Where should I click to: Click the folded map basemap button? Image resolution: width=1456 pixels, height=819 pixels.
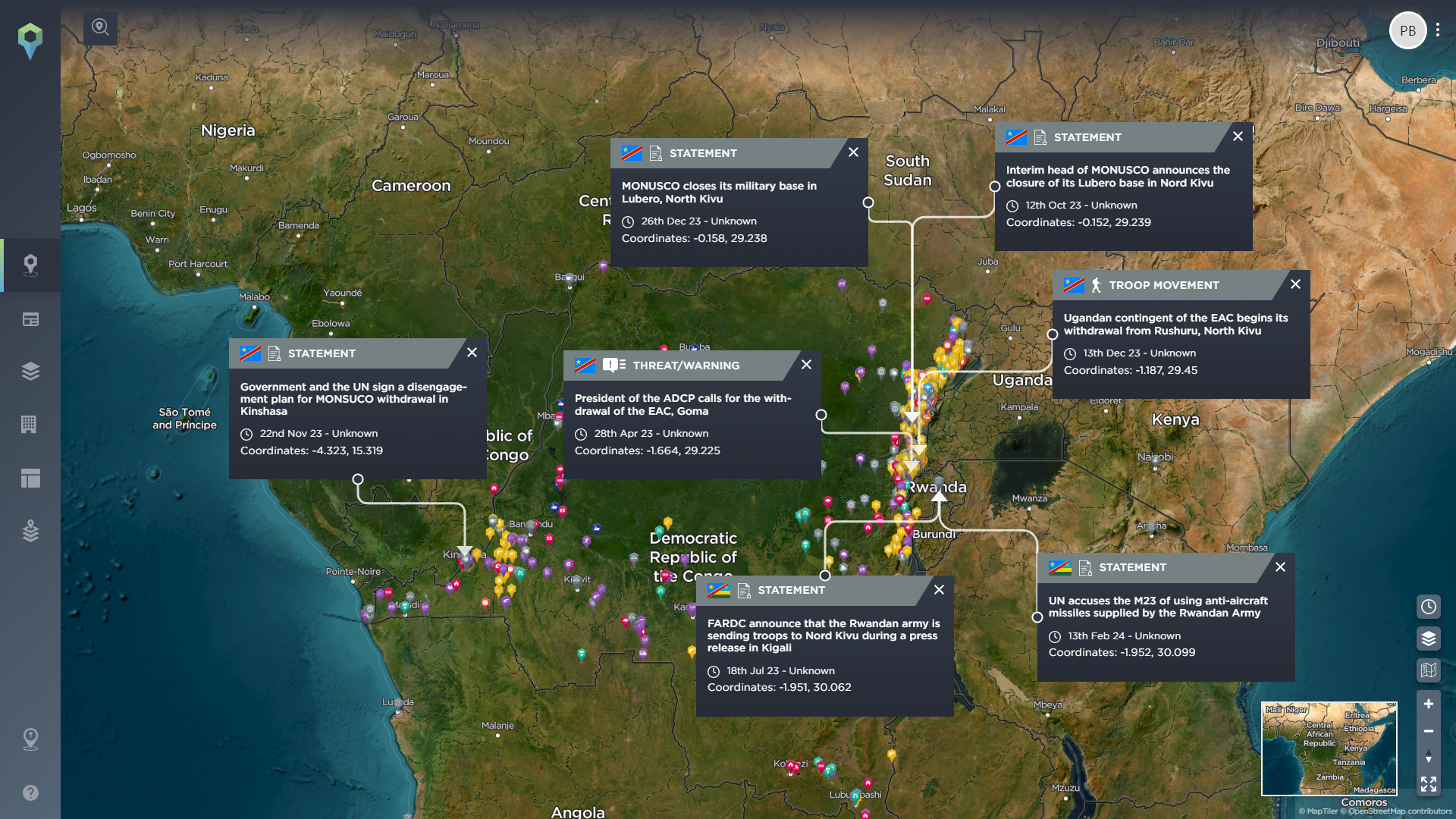(x=1429, y=670)
